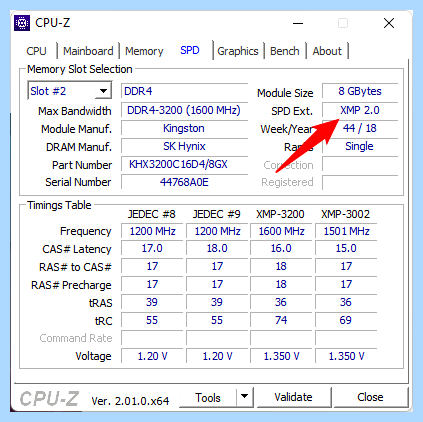Click the XMP-3002 voltage 1.350 V
The image size is (423, 422).
click(x=346, y=356)
